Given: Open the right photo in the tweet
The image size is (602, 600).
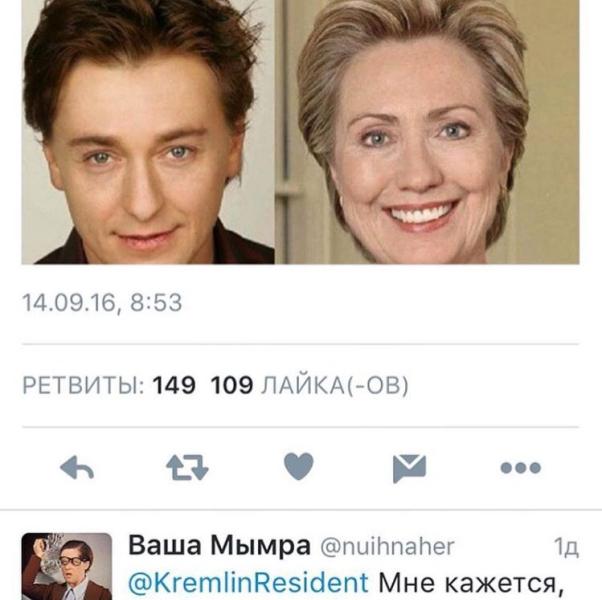Looking at the screenshot, I should click(427, 132).
